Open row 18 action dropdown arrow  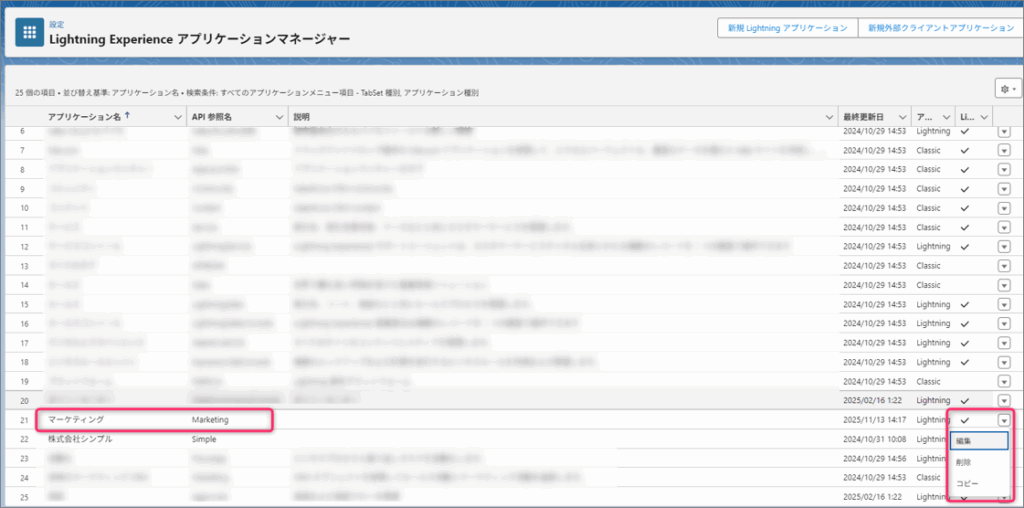1004,362
